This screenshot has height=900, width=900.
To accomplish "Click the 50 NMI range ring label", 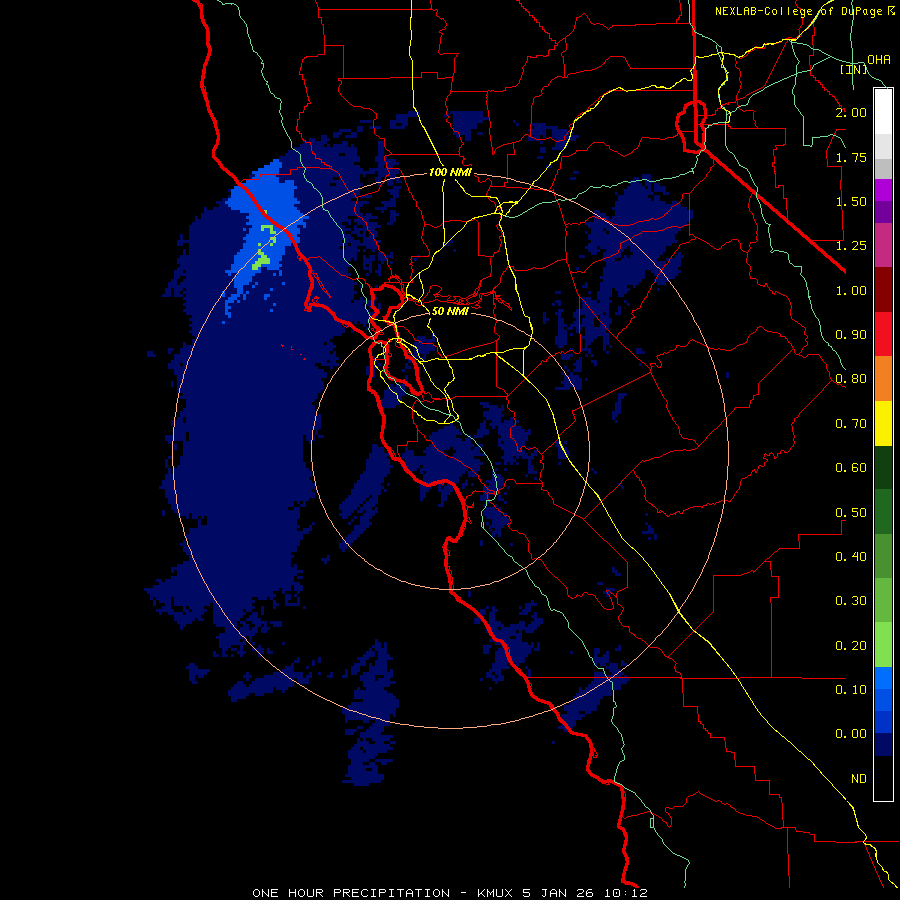I will (x=450, y=311).
